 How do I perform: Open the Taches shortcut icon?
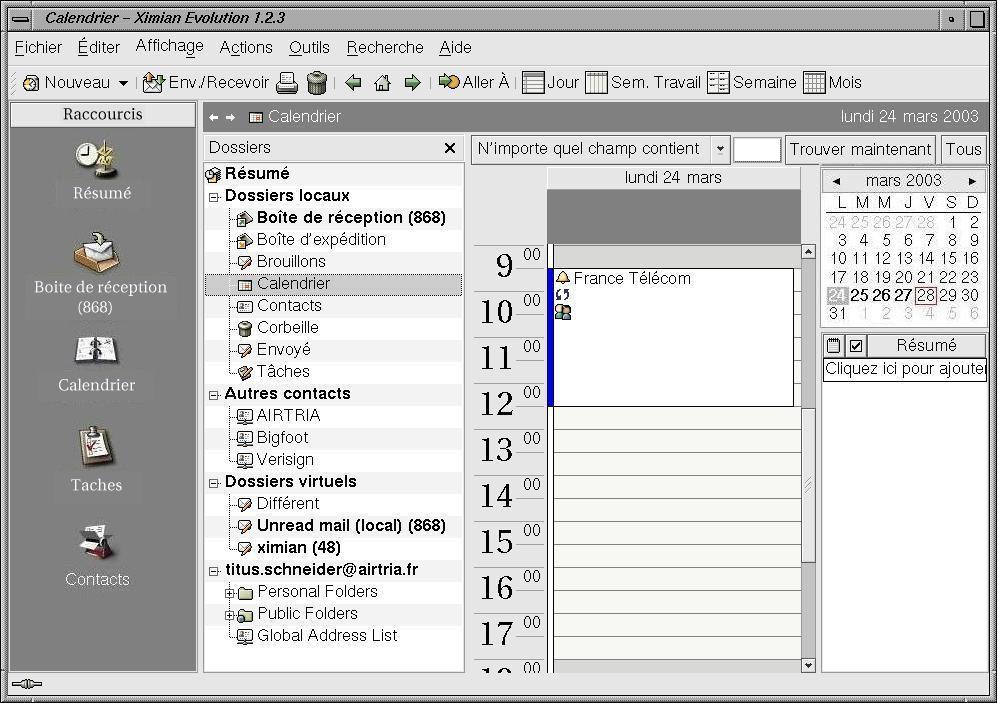click(96, 459)
